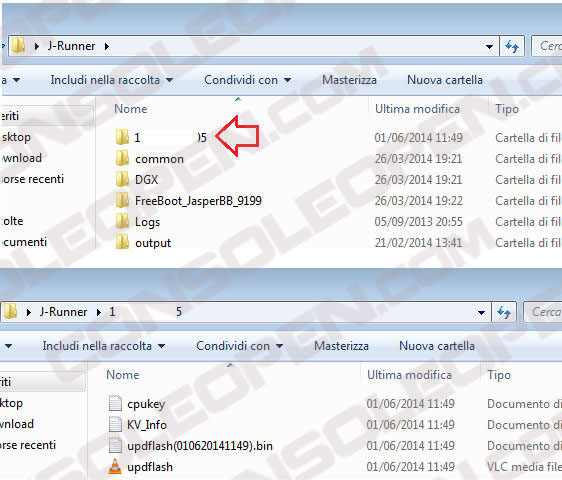
Task: Select the Logs folder icon
Action: (122, 222)
